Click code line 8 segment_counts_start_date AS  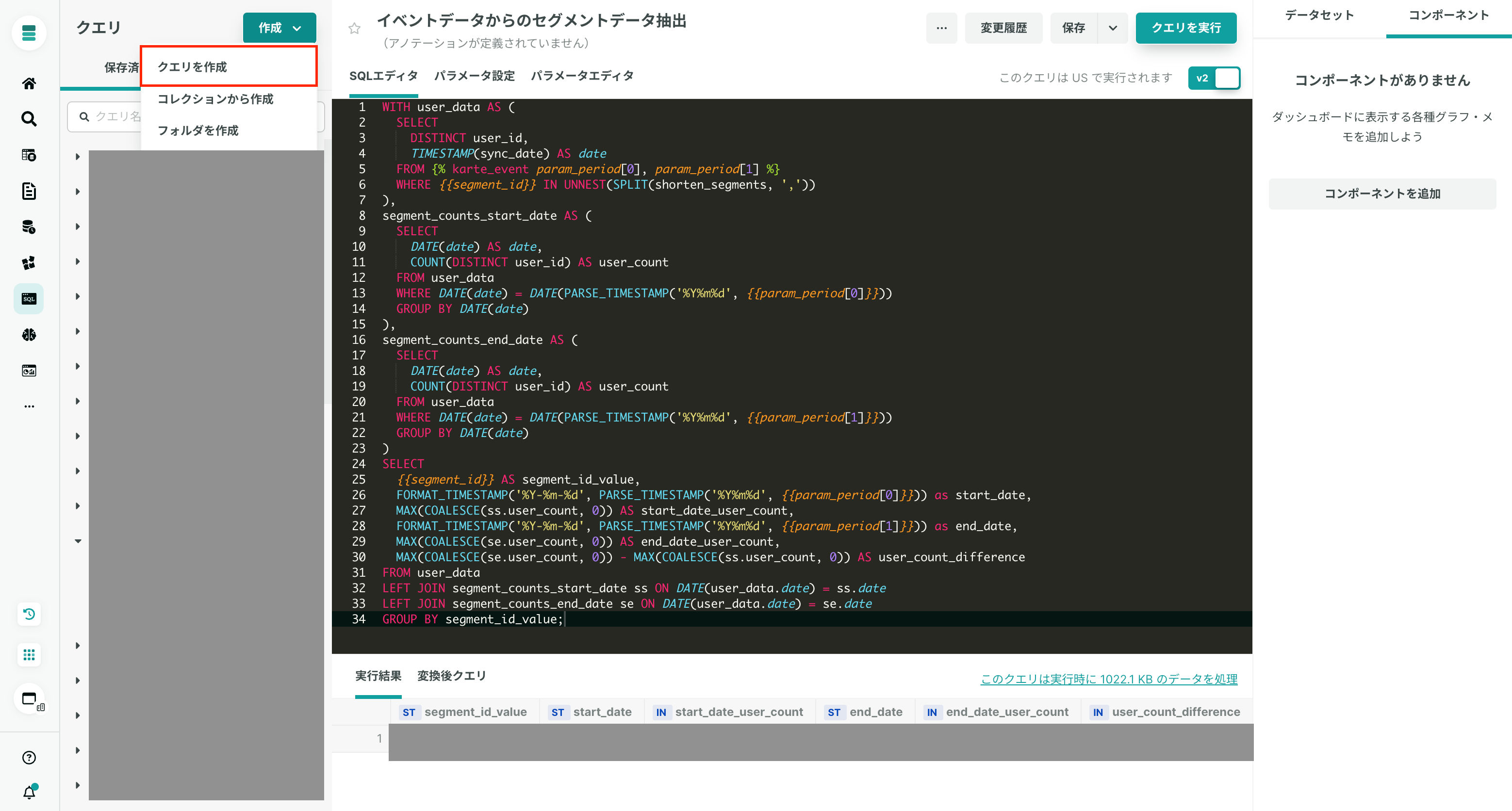point(487,215)
